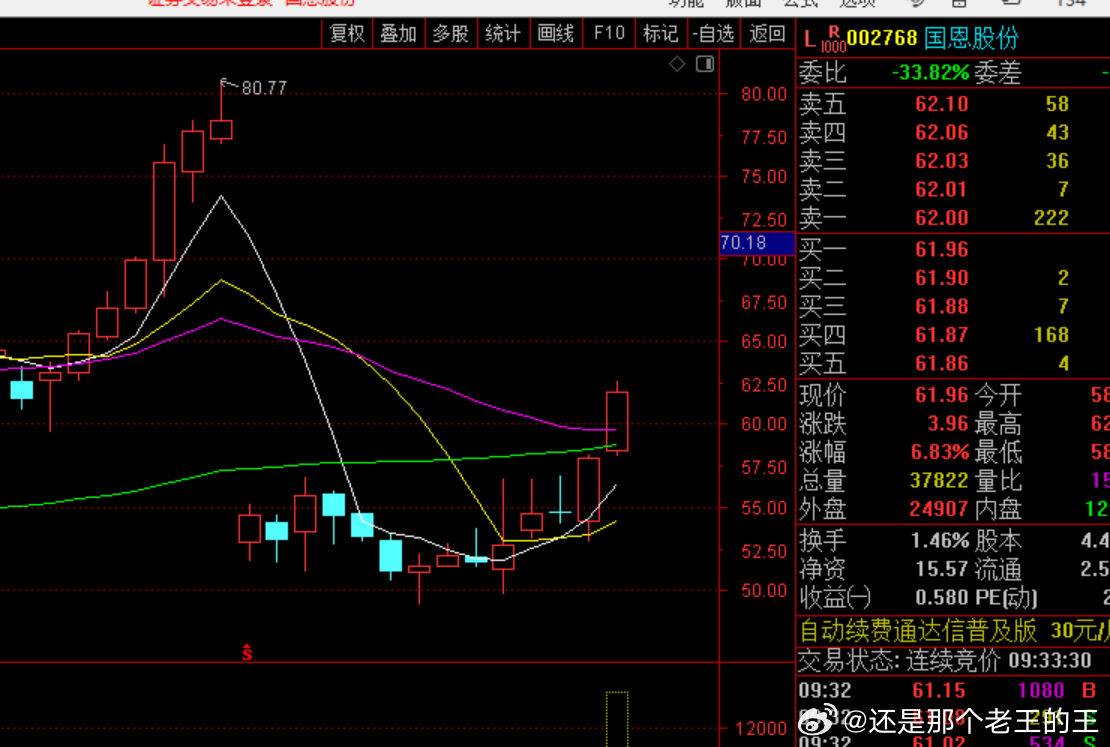Click the 80.00 price axis label
The width and height of the screenshot is (1110, 747).
click(764, 93)
